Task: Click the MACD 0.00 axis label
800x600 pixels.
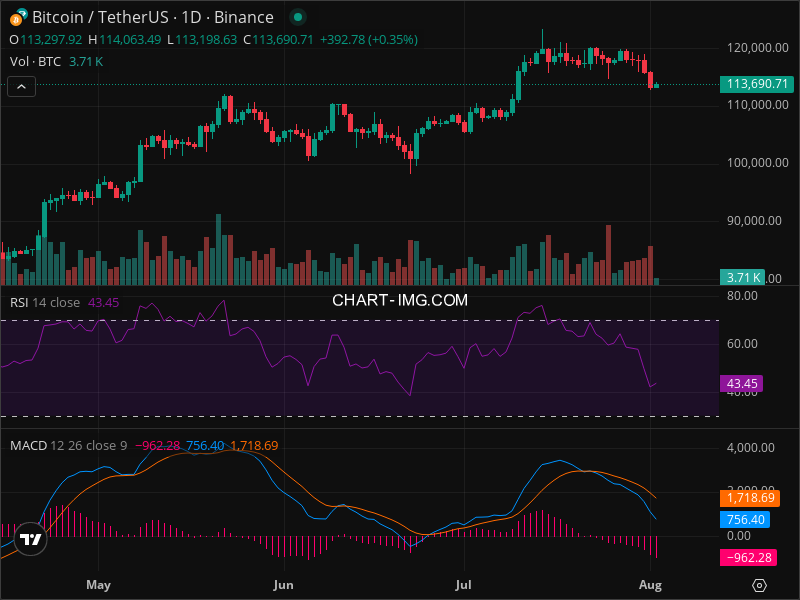Action: pyautogui.click(x=739, y=536)
